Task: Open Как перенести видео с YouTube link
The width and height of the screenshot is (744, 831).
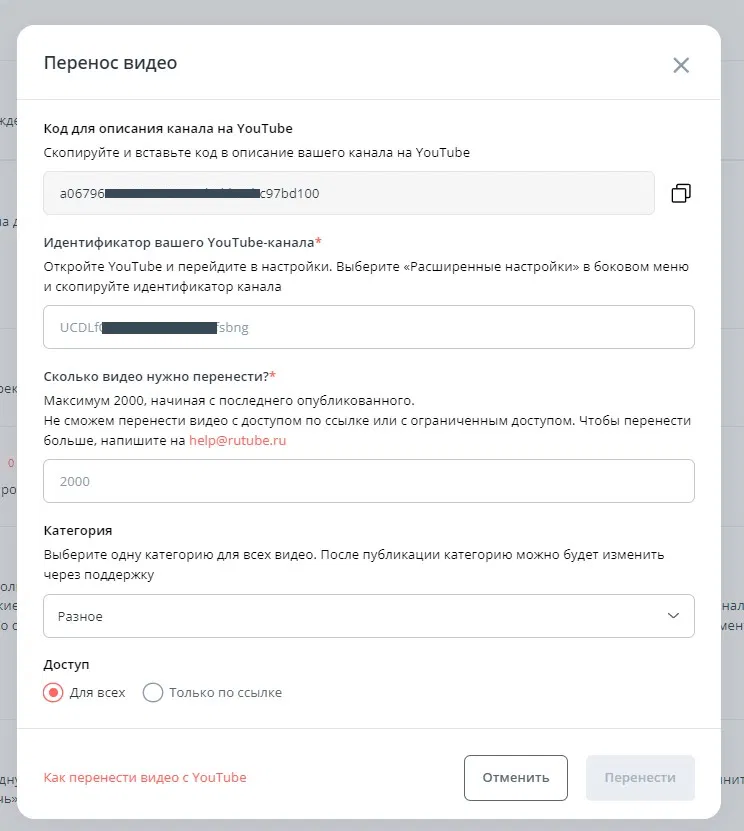Action: click(x=145, y=777)
